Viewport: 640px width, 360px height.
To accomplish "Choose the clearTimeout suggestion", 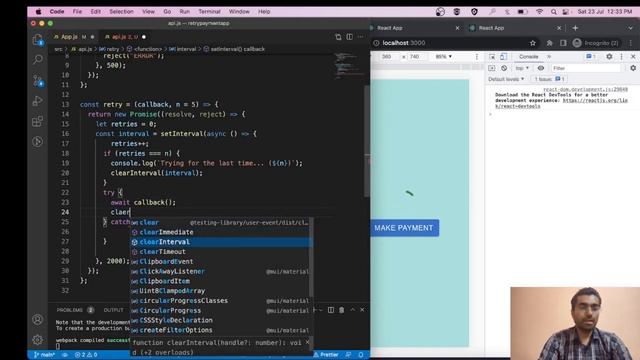I will point(220,252).
